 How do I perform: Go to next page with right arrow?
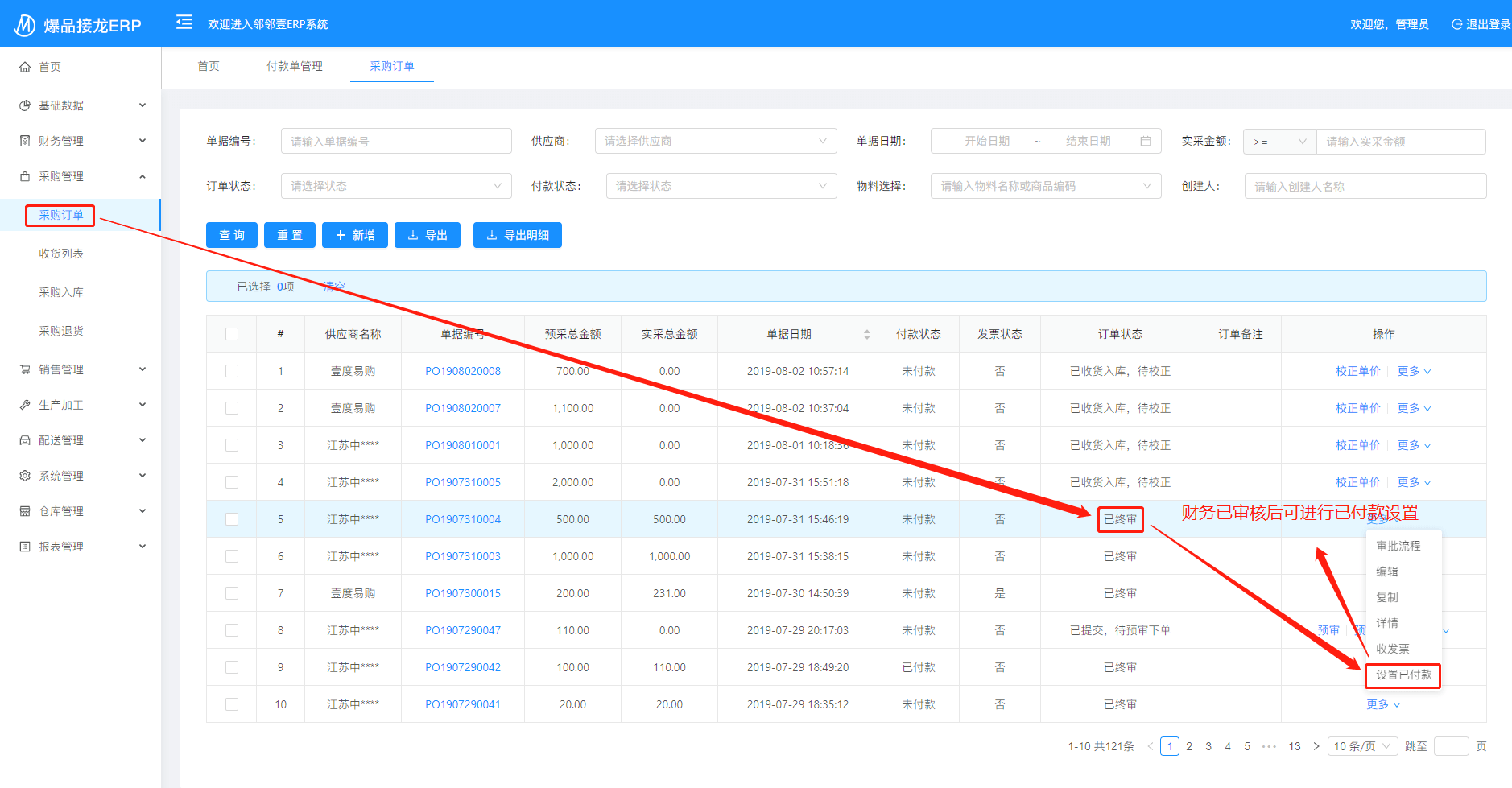click(x=1316, y=746)
